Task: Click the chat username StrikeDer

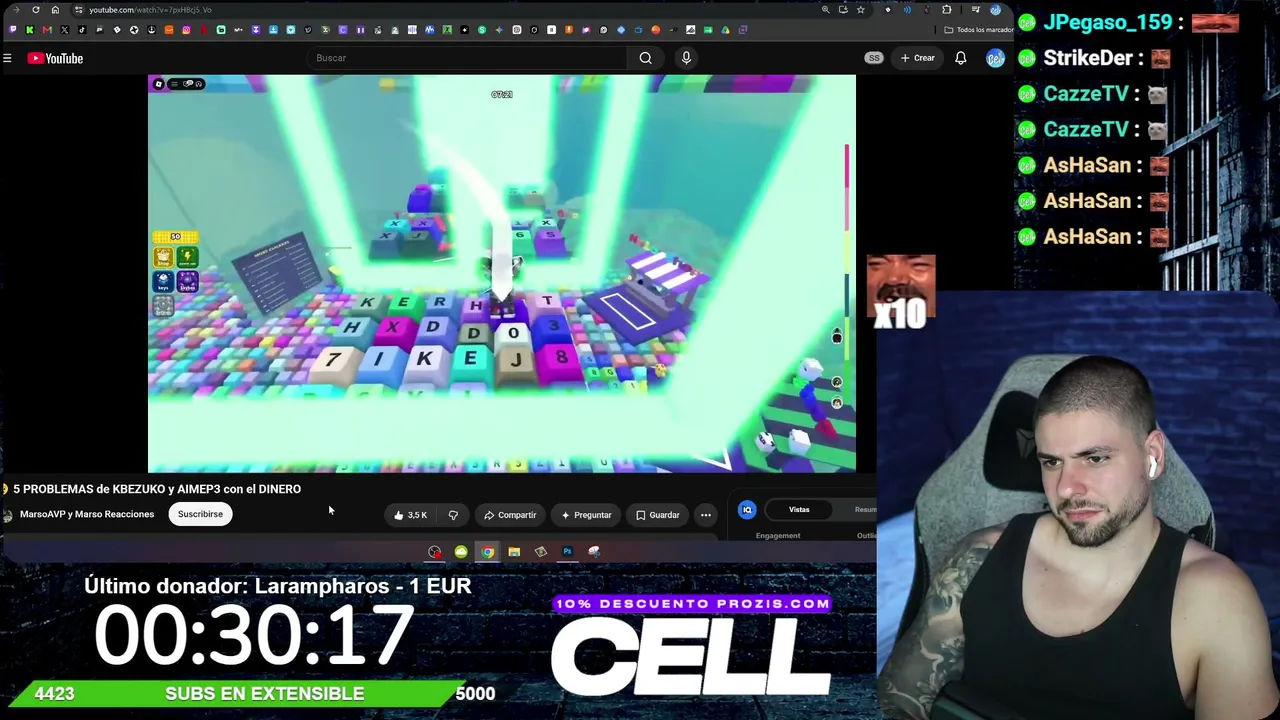Action: point(1088,58)
